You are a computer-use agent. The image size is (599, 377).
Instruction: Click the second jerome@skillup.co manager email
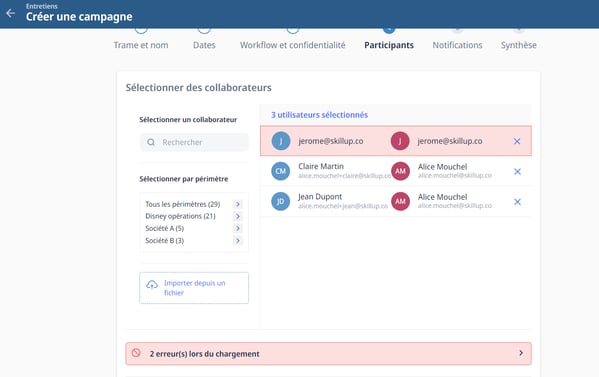pyautogui.click(x=450, y=141)
